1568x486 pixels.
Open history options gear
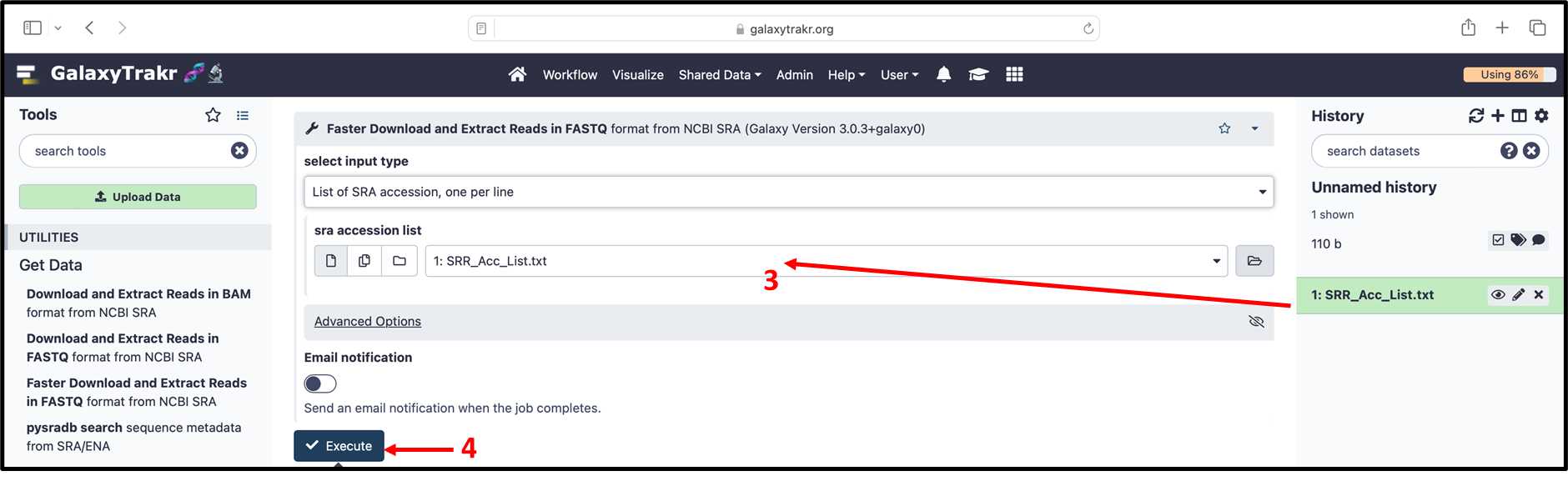pyautogui.click(x=1541, y=116)
